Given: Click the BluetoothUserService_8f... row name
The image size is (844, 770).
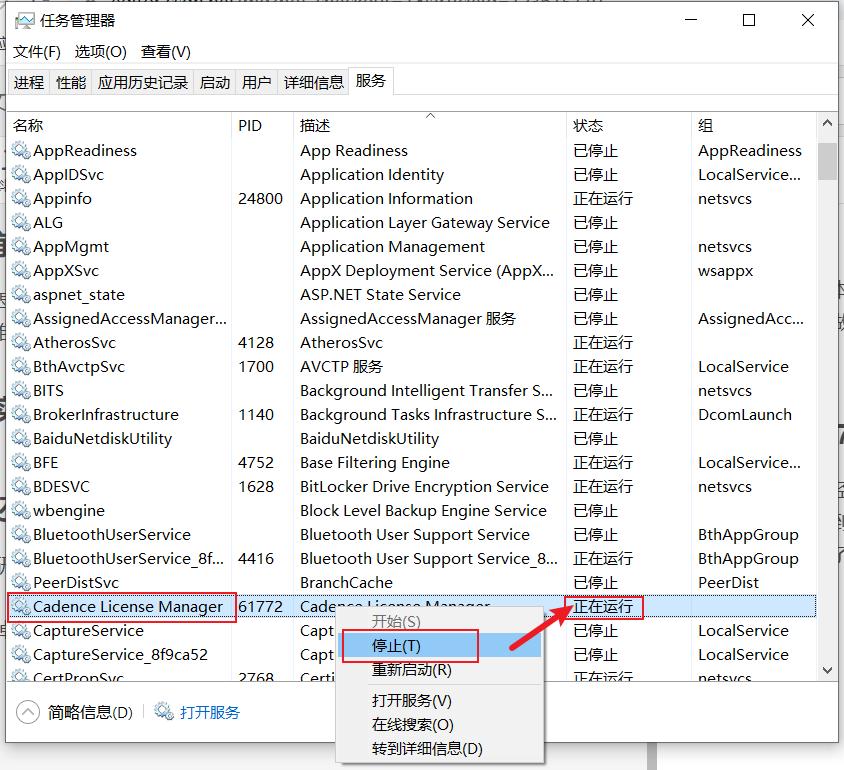Looking at the screenshot, I should point(128,559).
